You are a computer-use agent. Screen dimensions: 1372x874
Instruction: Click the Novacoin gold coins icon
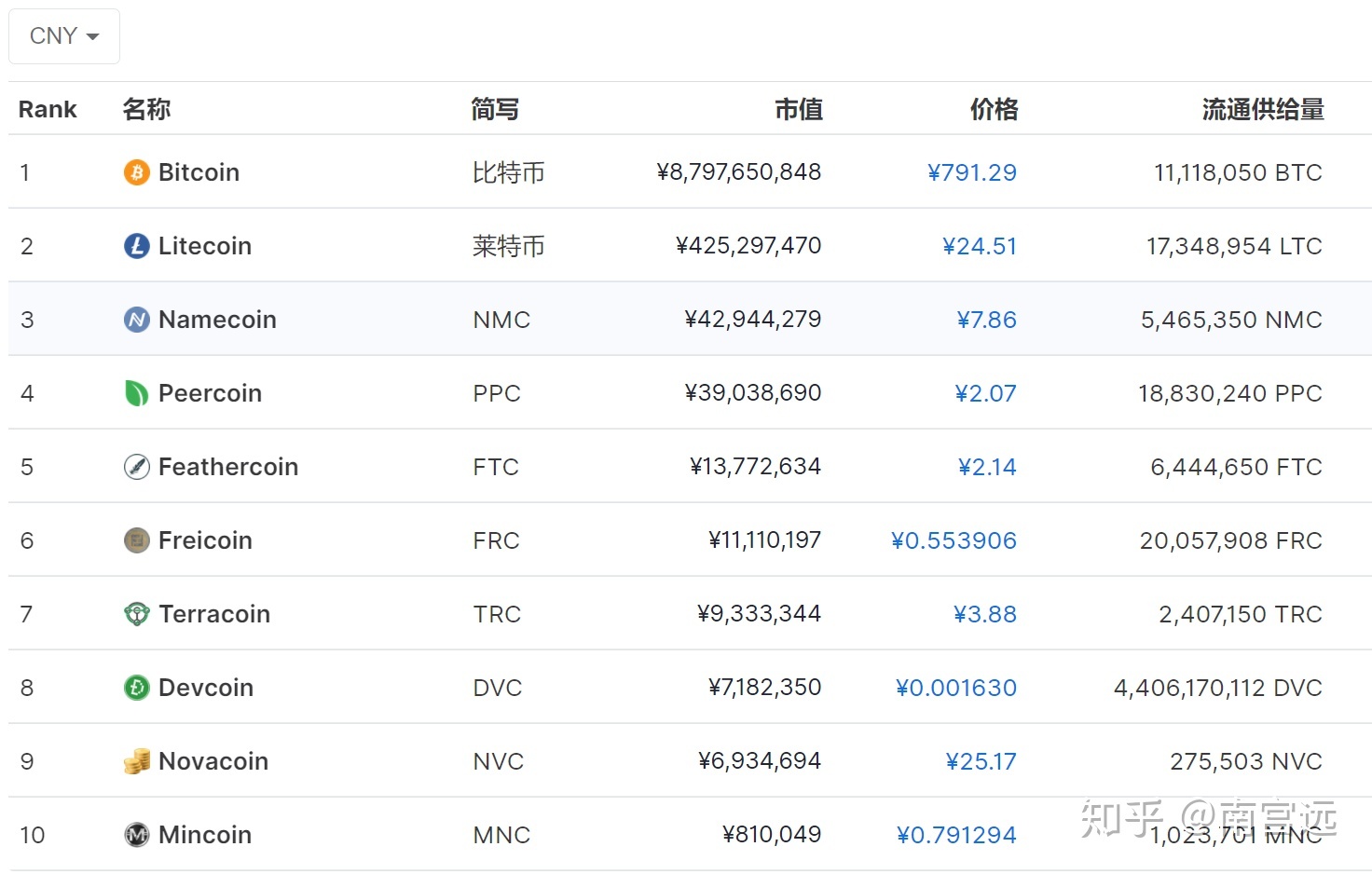tap(137, 761)
